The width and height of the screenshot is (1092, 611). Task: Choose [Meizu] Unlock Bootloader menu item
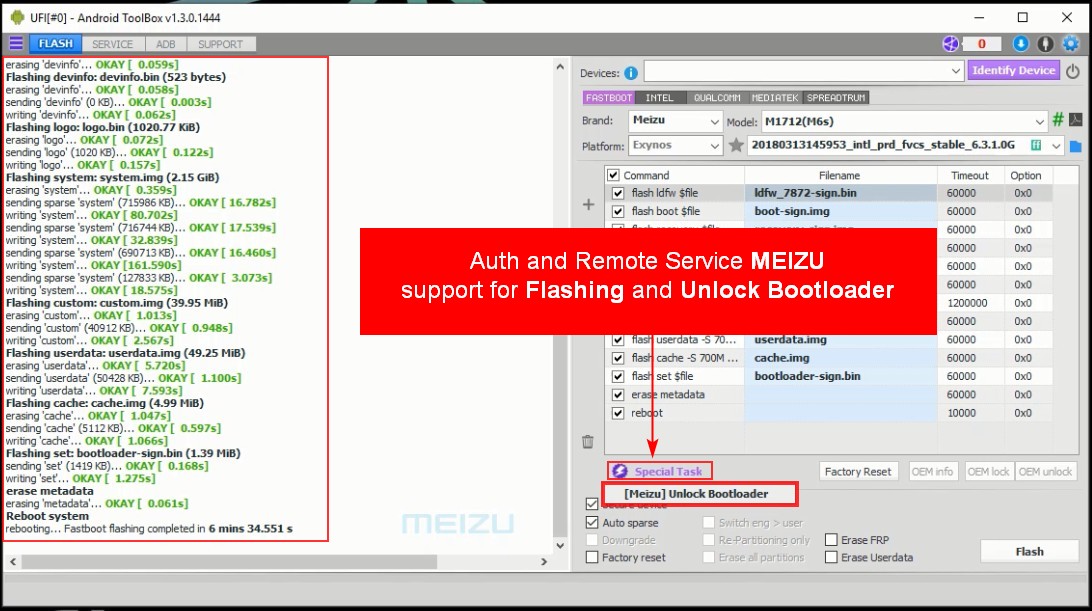tap(699, 494)
